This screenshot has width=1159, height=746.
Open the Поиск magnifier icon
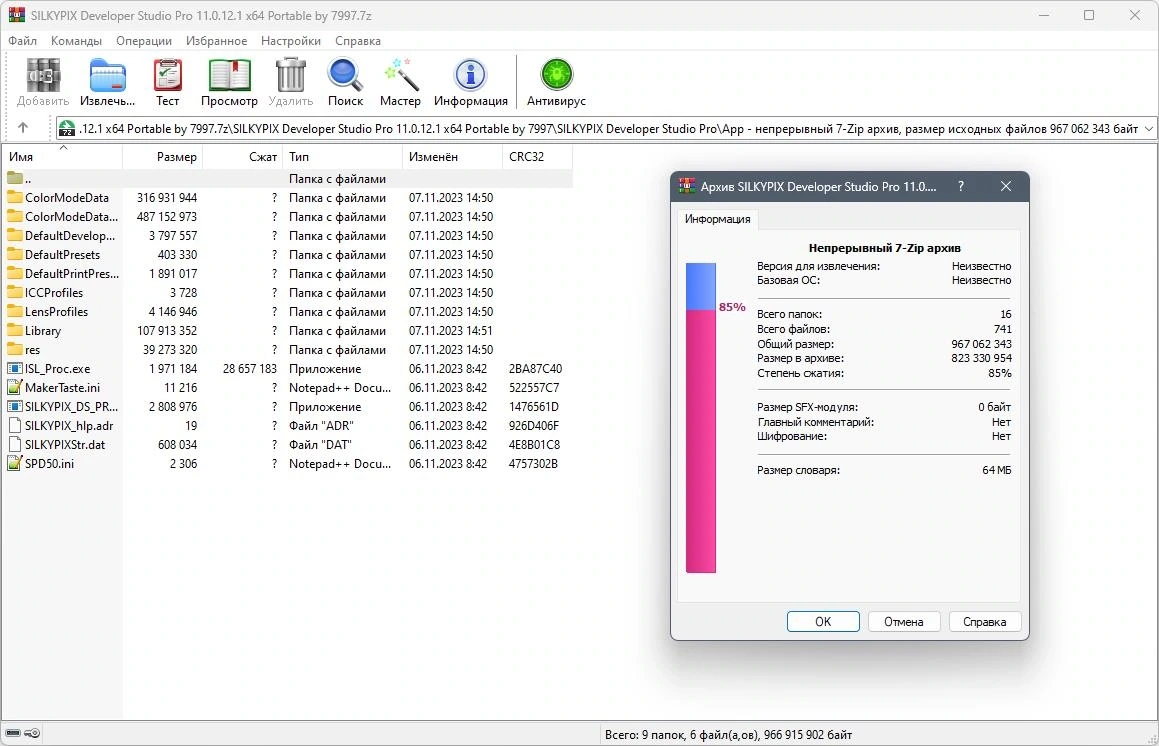pos(345,75)
